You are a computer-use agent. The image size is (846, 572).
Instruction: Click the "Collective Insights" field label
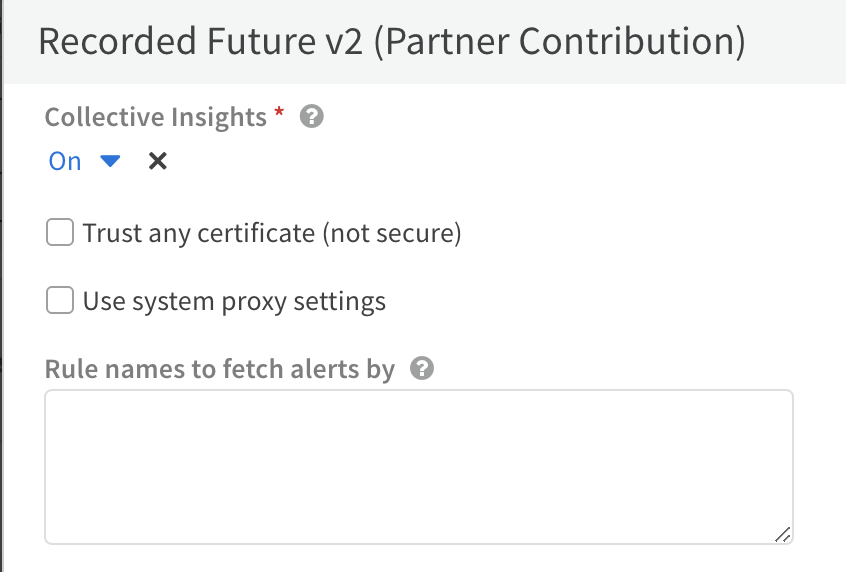point(156,117)
